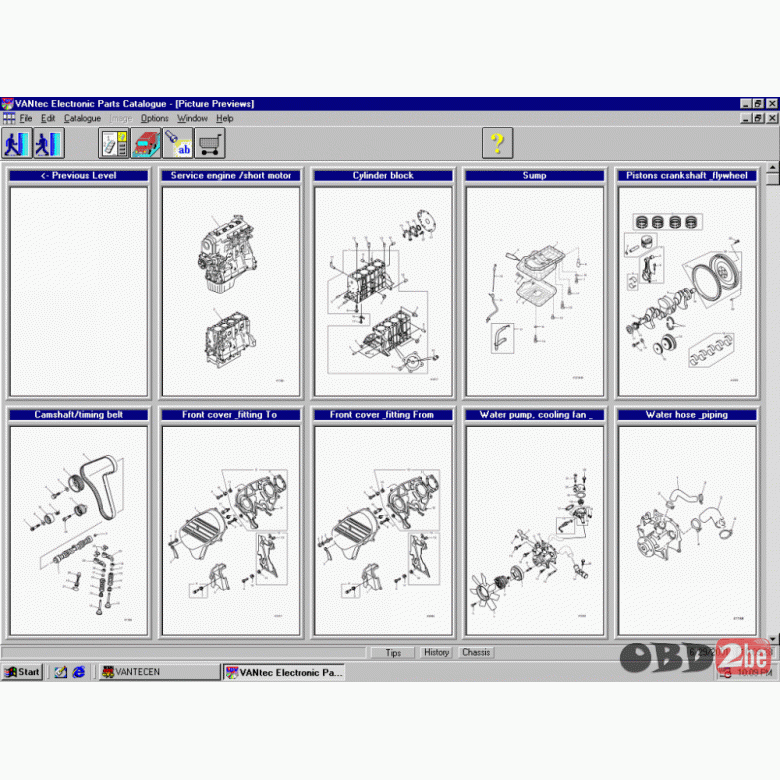Click the first walking-figure exit icon in toolbar
Screen dimensions: 780x780
coord(17,143)
